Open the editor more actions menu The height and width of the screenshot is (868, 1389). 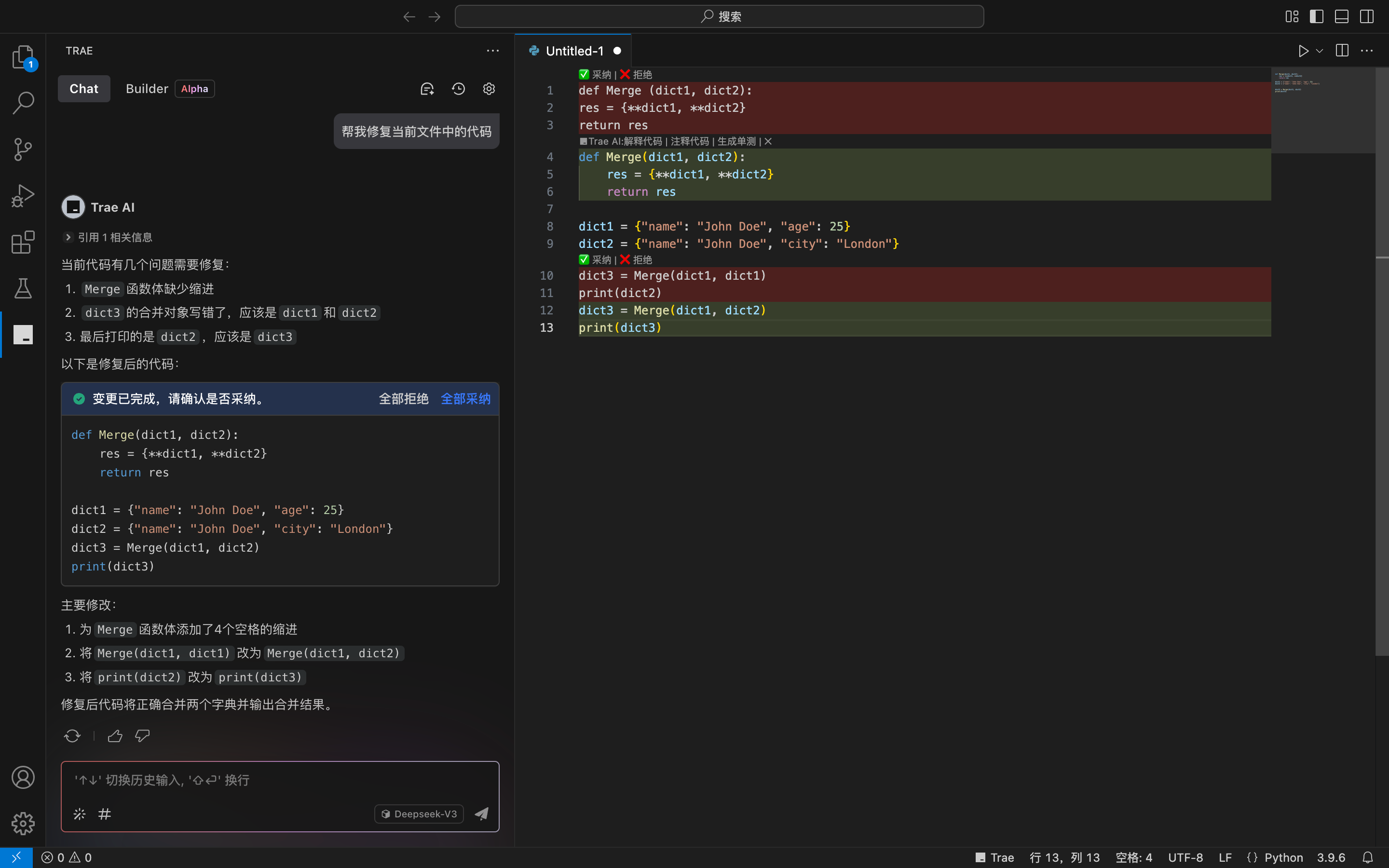coord(1367,51)
